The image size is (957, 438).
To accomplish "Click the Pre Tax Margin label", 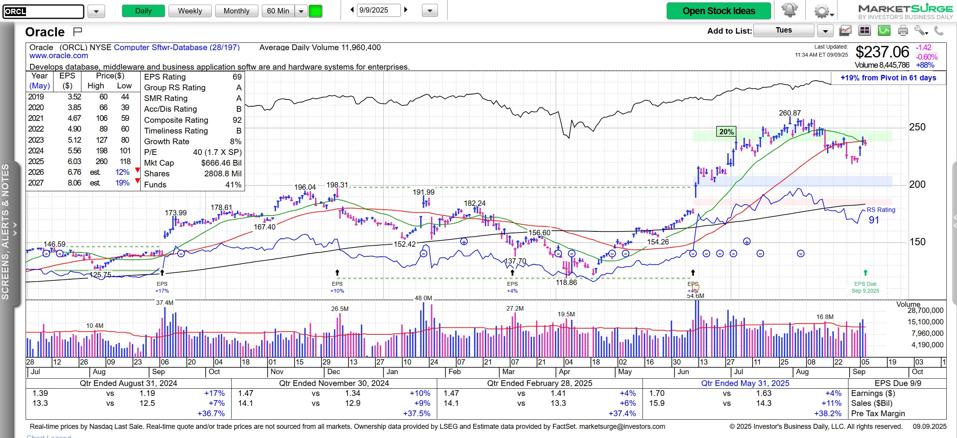I will coord(879,412).
